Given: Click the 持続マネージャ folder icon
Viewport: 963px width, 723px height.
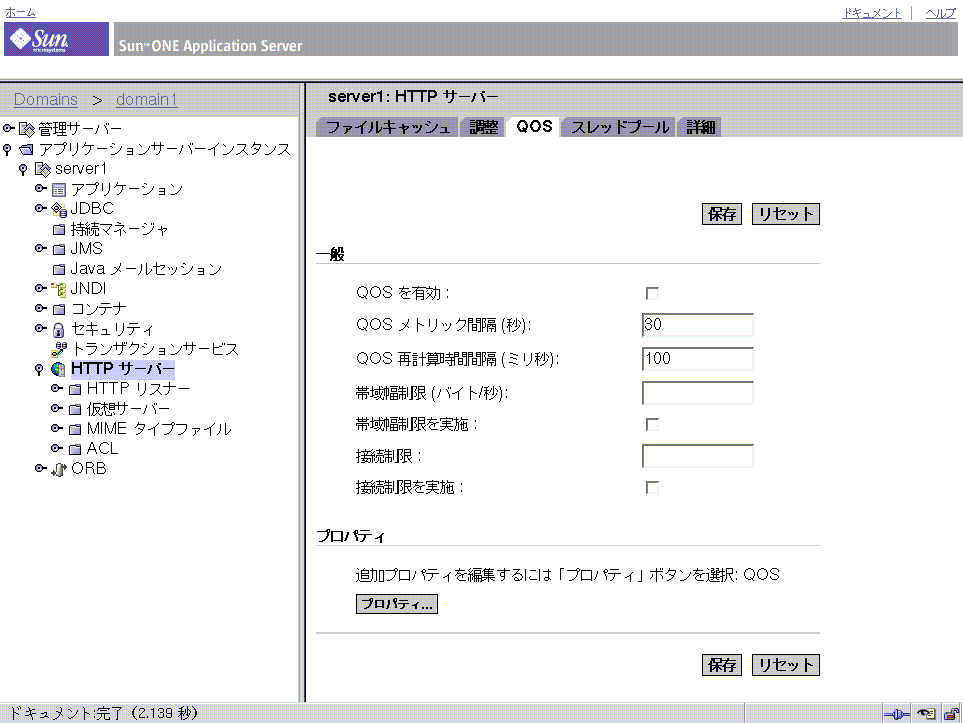Looking at the screenshot, I should 59,230.
